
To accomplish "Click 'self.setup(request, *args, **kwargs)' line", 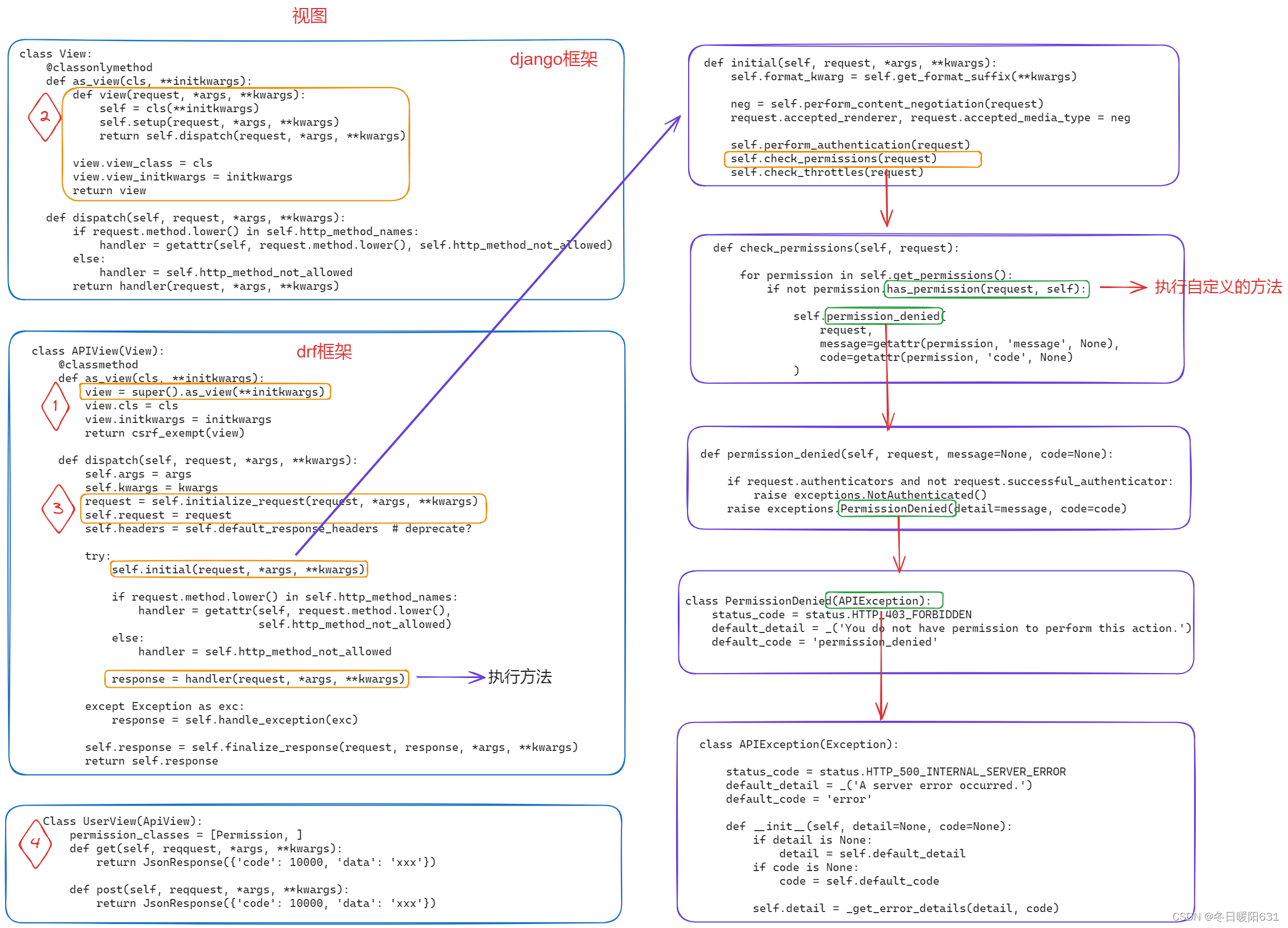I will click(x=219, y=122).
